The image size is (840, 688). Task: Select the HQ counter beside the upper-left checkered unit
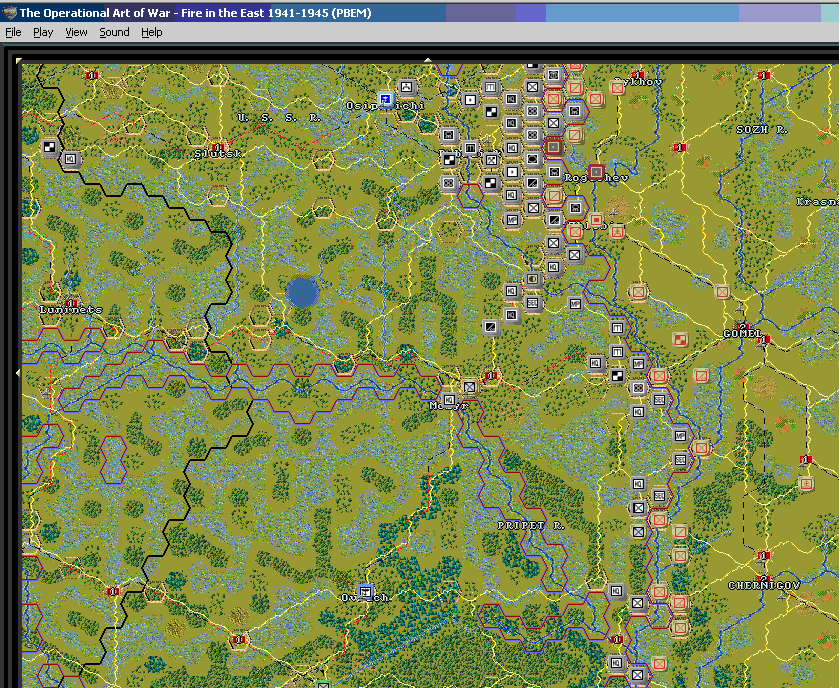[x=70, y=159]
